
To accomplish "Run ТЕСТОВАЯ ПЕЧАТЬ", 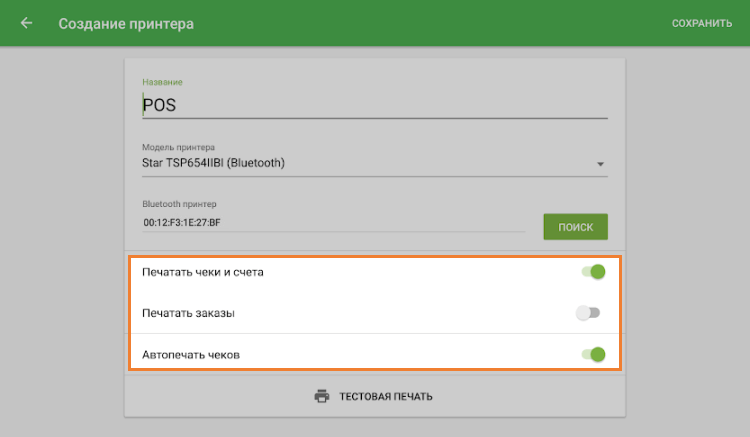I will (x=385, y=396).
